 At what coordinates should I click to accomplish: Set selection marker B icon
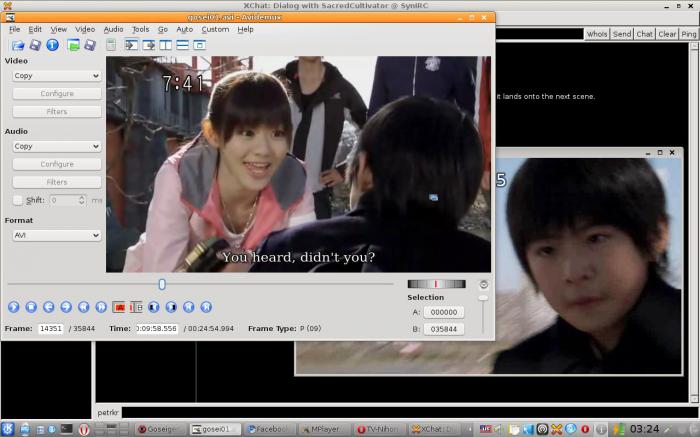pos(136,307)
